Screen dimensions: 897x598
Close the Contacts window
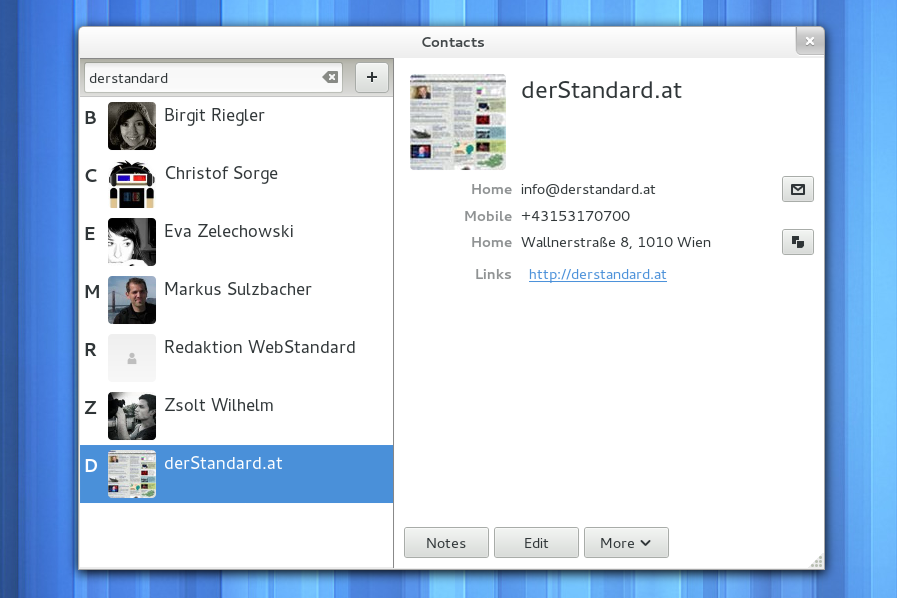[809, 41]
